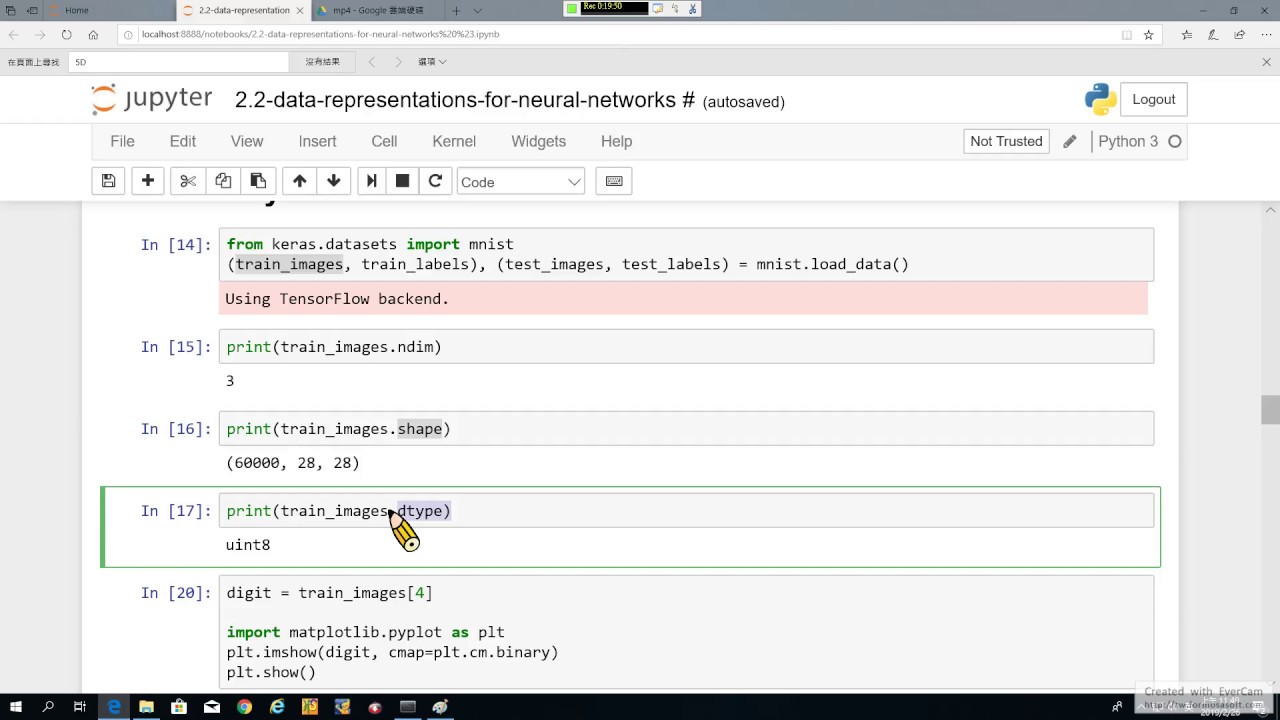The image size is (1280, 720).
Task: Add this page to favorites star
Action: click(x=1149, y=34)
